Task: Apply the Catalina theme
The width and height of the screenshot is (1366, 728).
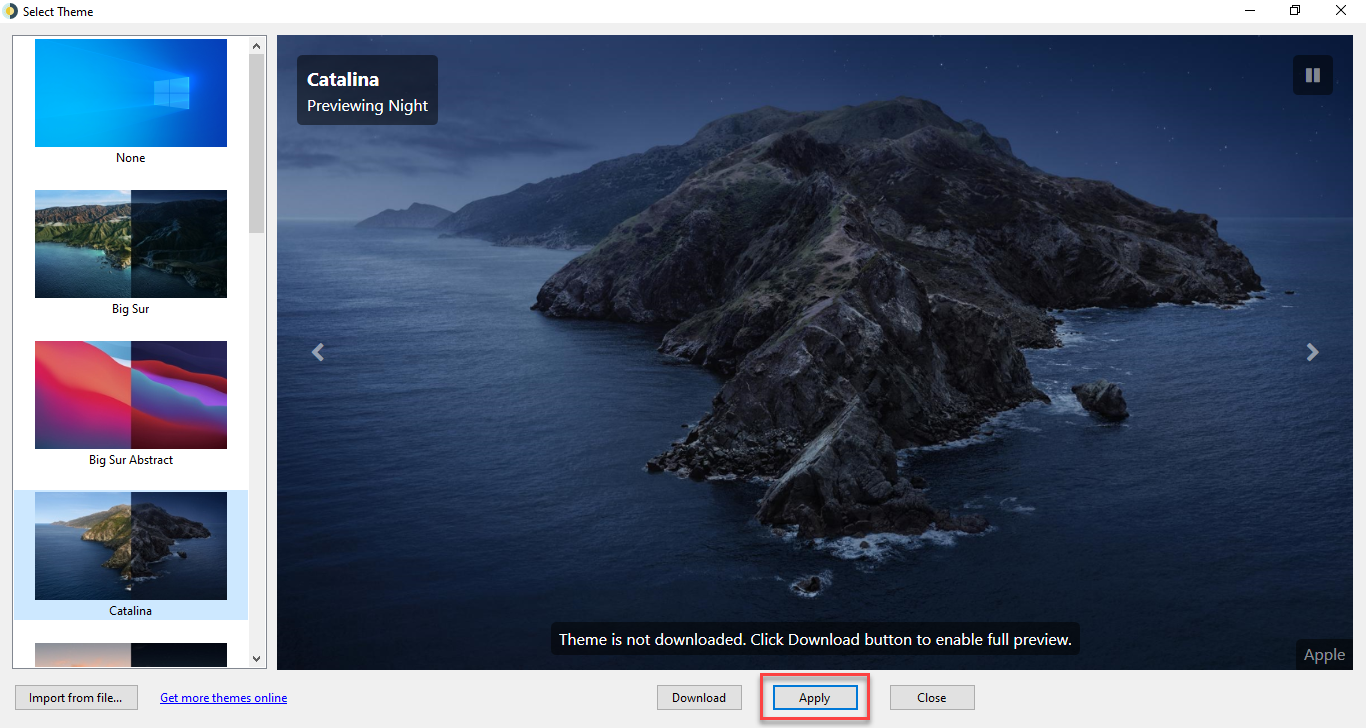Action: coord(814,697)
